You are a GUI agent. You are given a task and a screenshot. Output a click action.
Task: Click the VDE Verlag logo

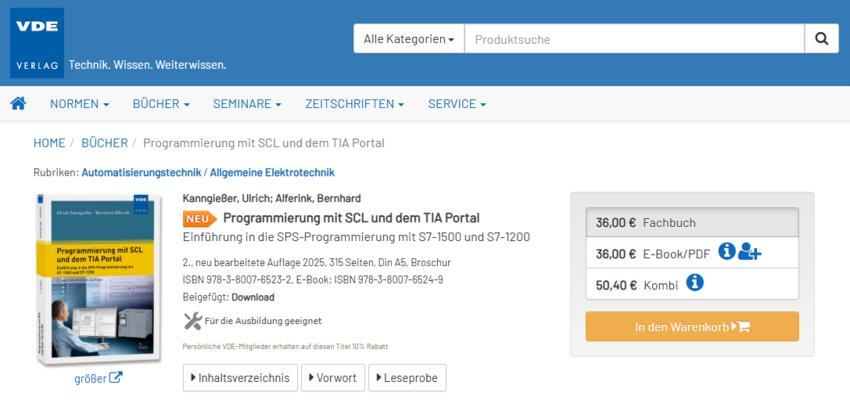(37, 43)
